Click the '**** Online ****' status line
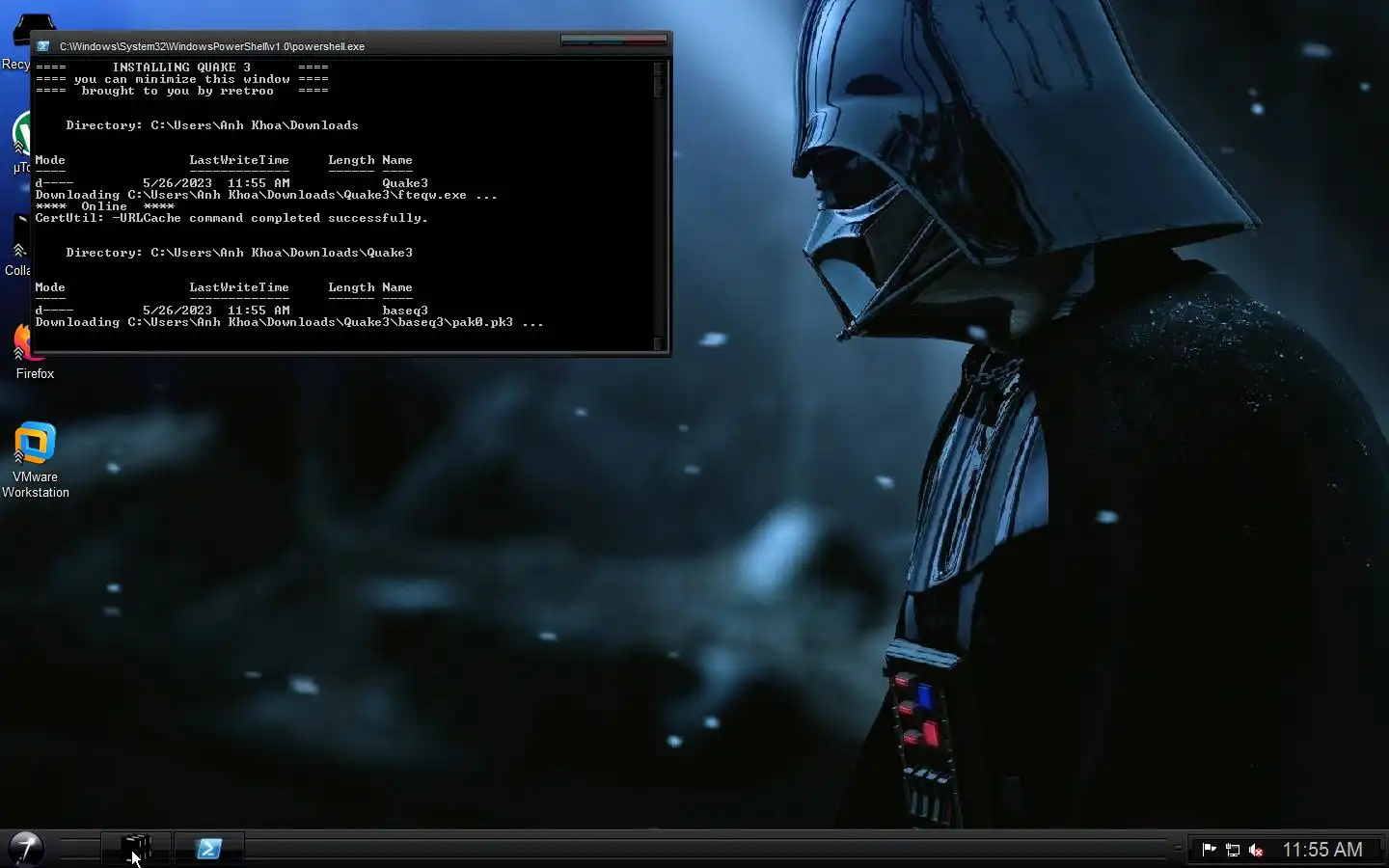 click(x=104, y=206)
